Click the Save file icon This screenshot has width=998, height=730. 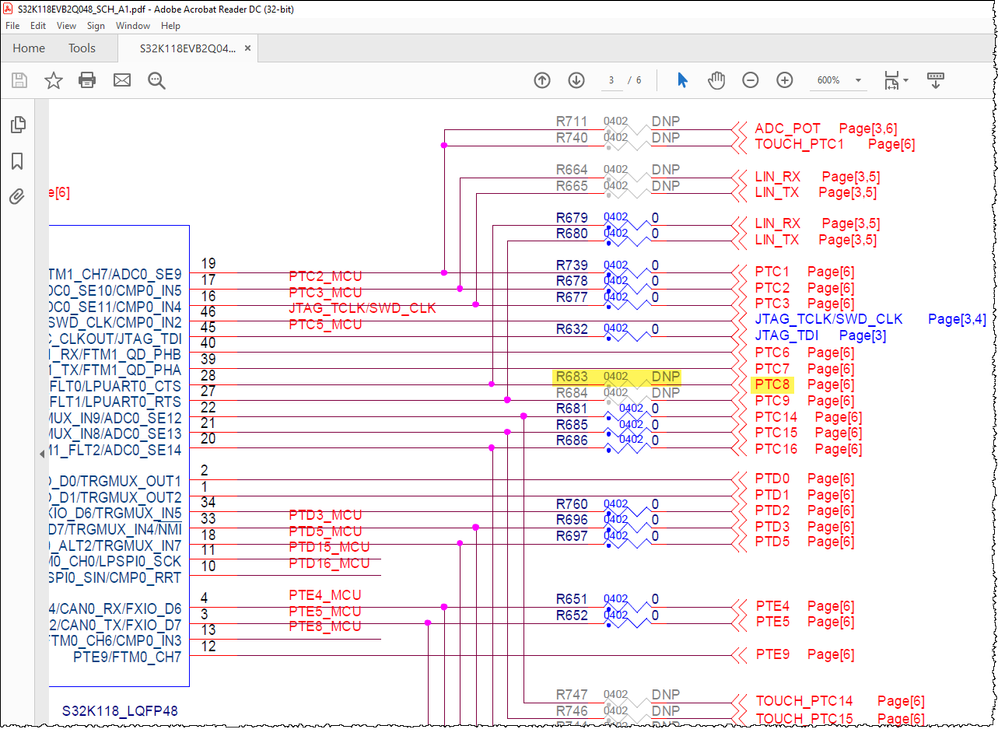point(19,80)
